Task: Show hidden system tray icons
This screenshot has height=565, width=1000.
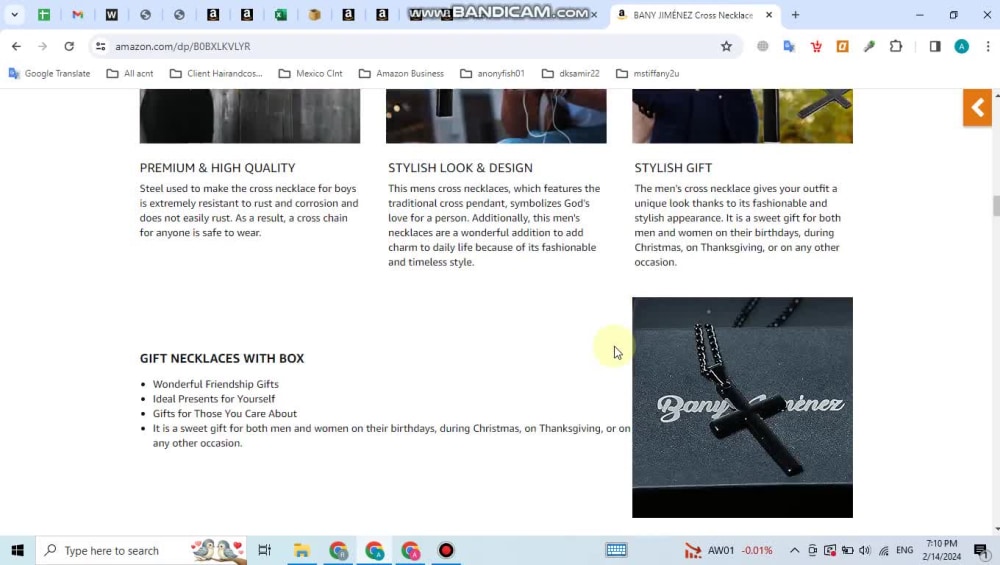Action: [x=794, y=550]
